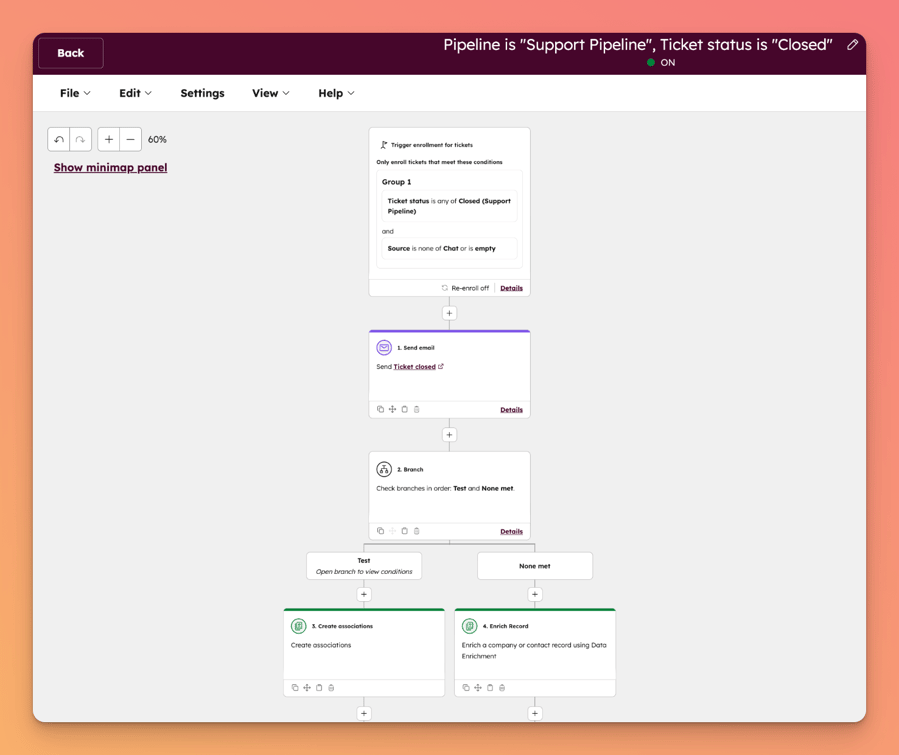This screenshot has width=899, height=755.
Task: Click the Back button
Action: (x=69, y=52)
